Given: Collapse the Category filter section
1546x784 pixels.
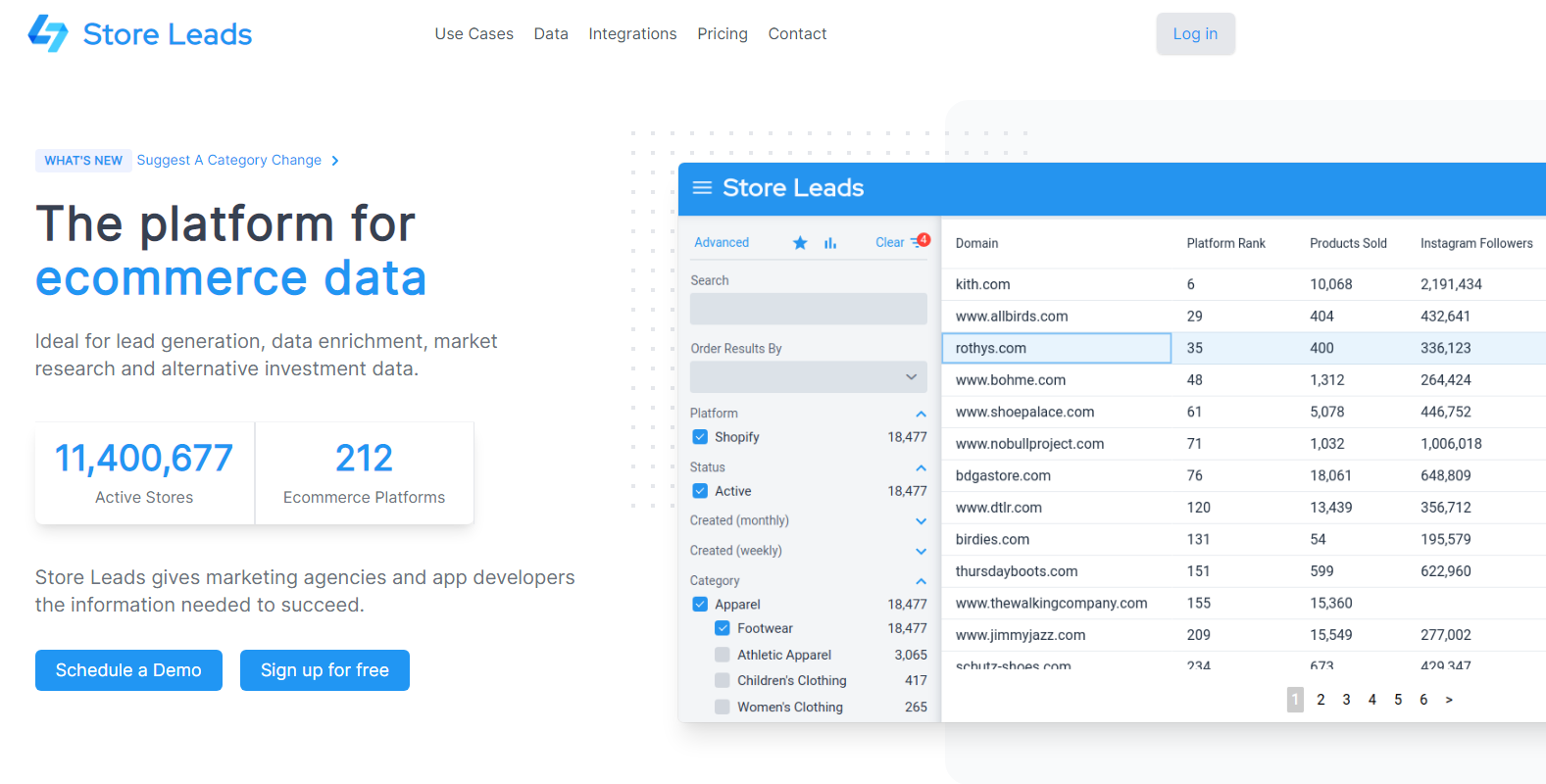Looking at the screenshot, I should click(921, 581).
